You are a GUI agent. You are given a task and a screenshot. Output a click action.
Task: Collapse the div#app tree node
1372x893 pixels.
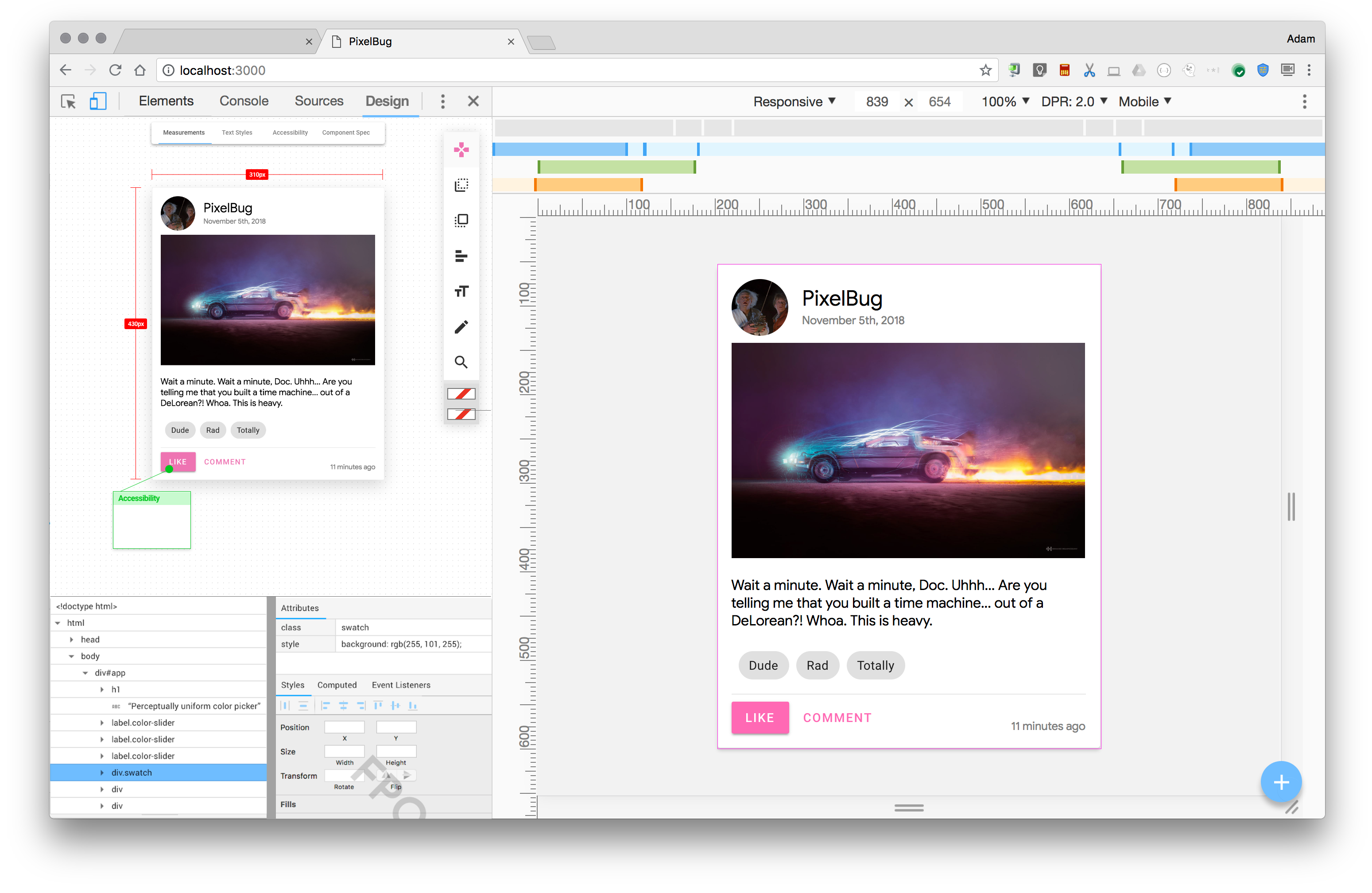tap(85, 673)
